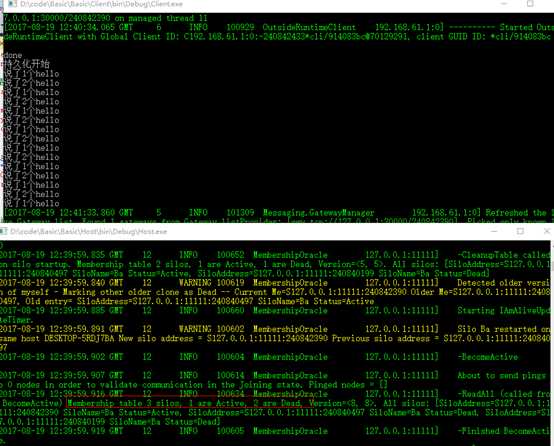Click log code 100929 in Client console
This screenshot has height=446, width=554.
point(240,27)
